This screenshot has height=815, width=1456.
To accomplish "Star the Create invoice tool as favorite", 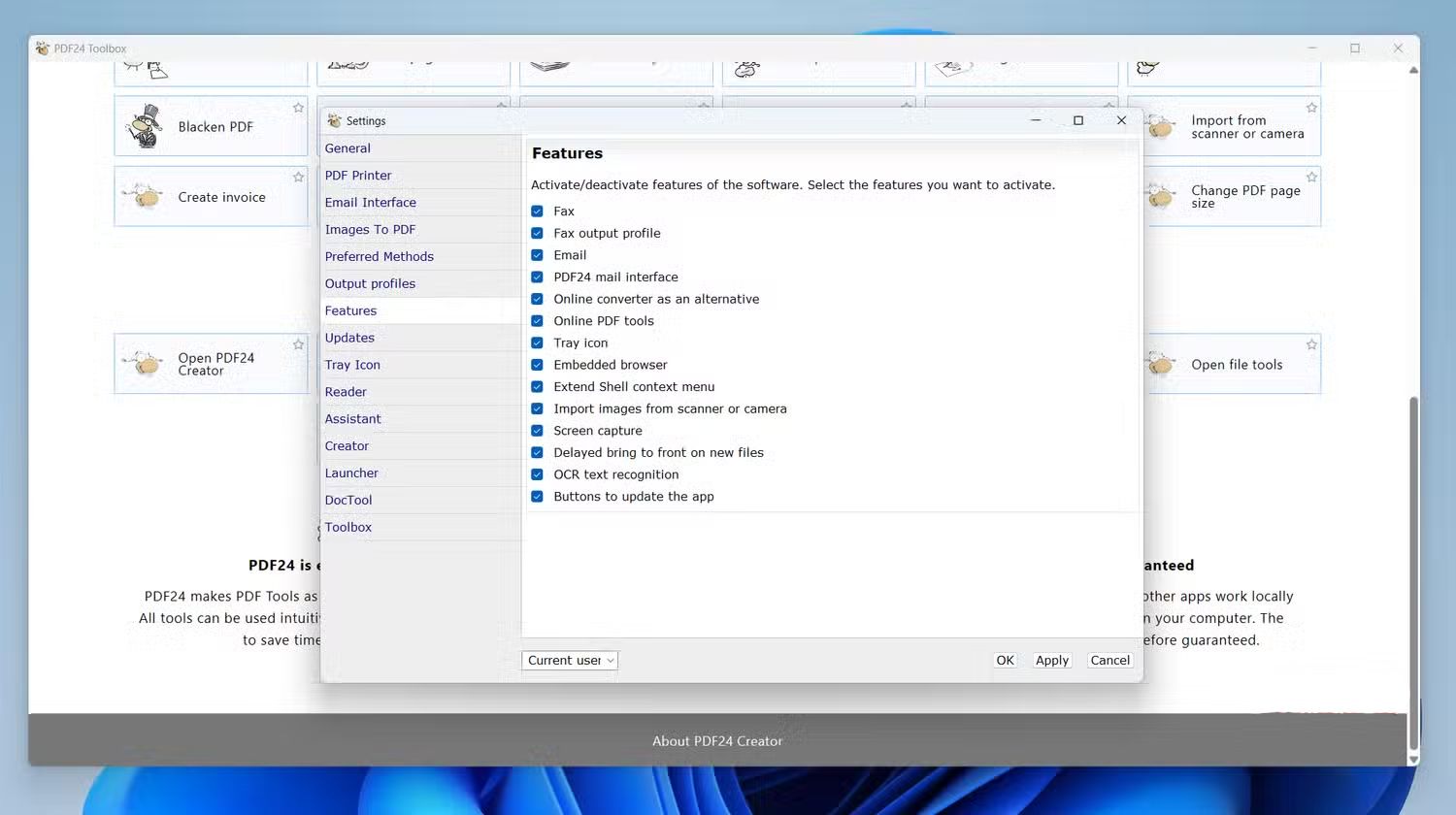I will (298, 177).
